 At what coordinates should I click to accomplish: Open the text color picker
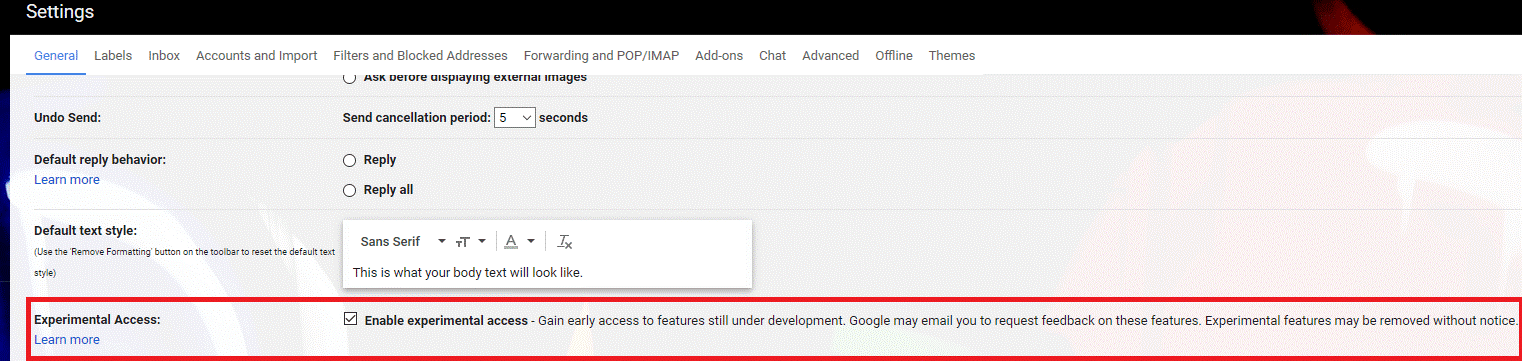pyautogui.click(x=519, y=242)
